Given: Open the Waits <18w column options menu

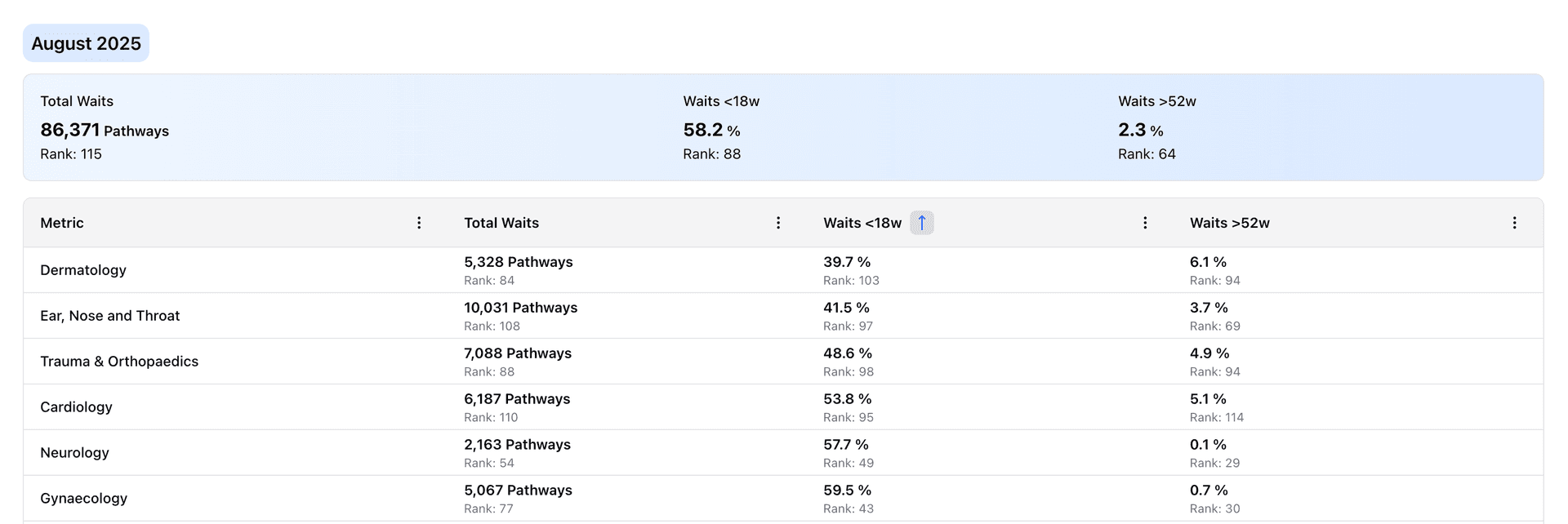Looking at the screenshot, I should click(1145, 223).
